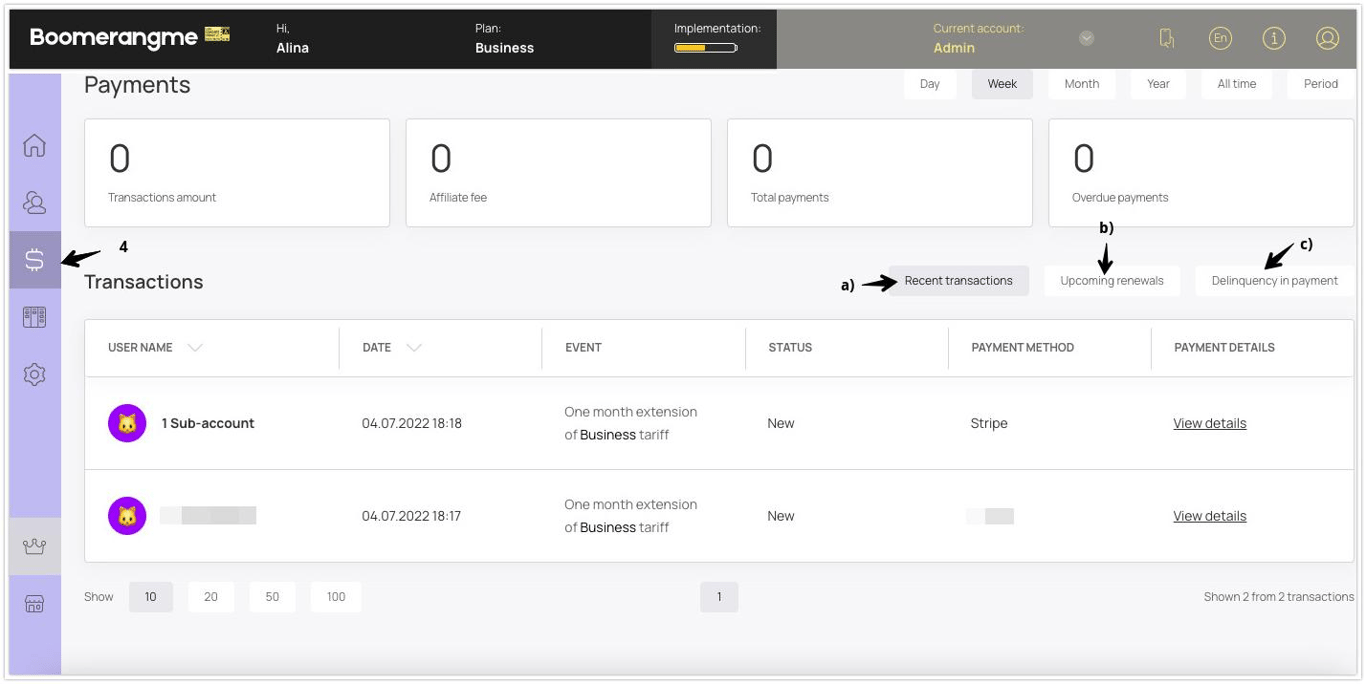1366x684 pixels.
Task: Click the PAYMENT METHOD column header
Action: click(x=1023, y=348)
